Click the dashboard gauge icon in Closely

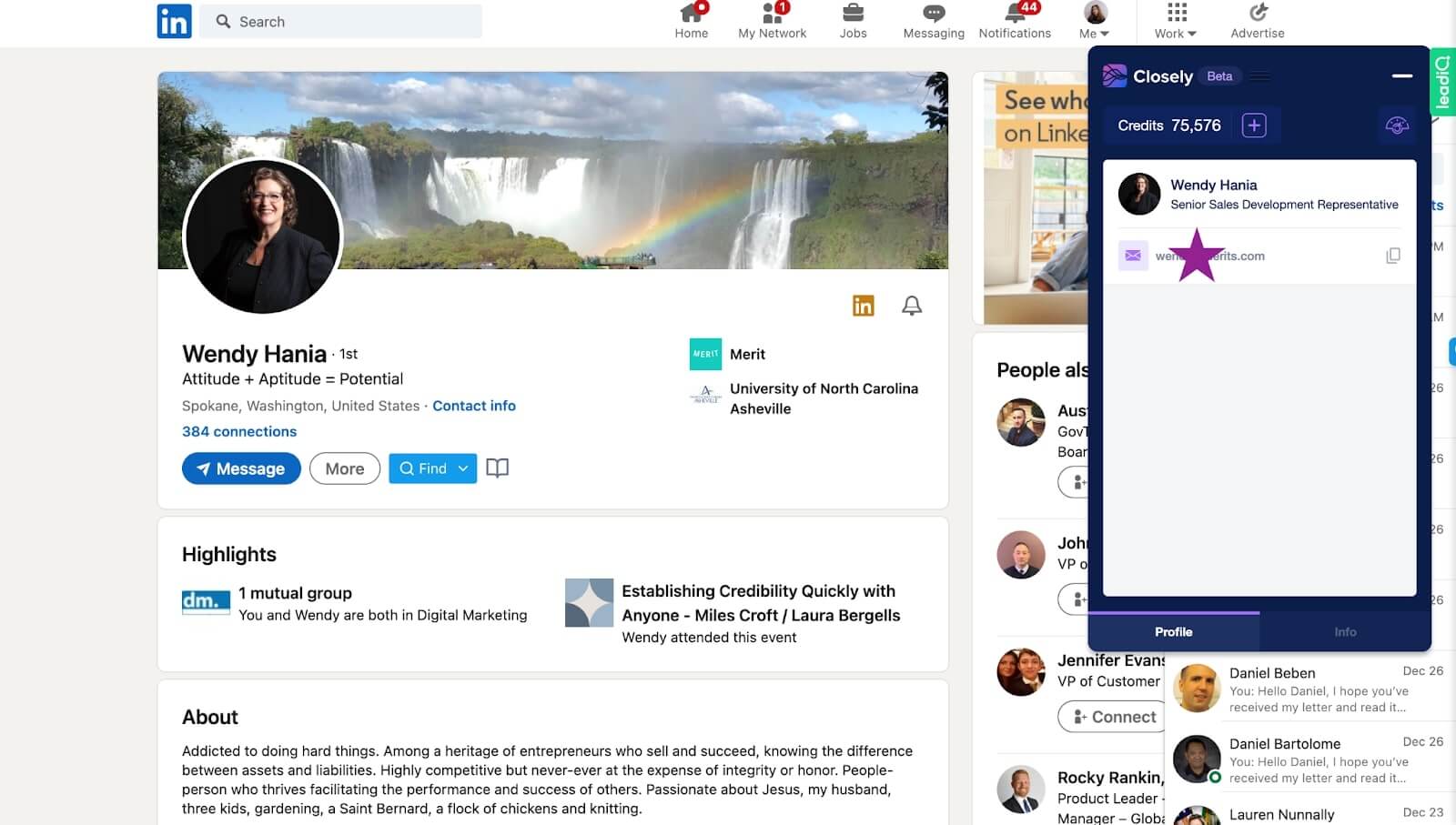[1397, 126]
